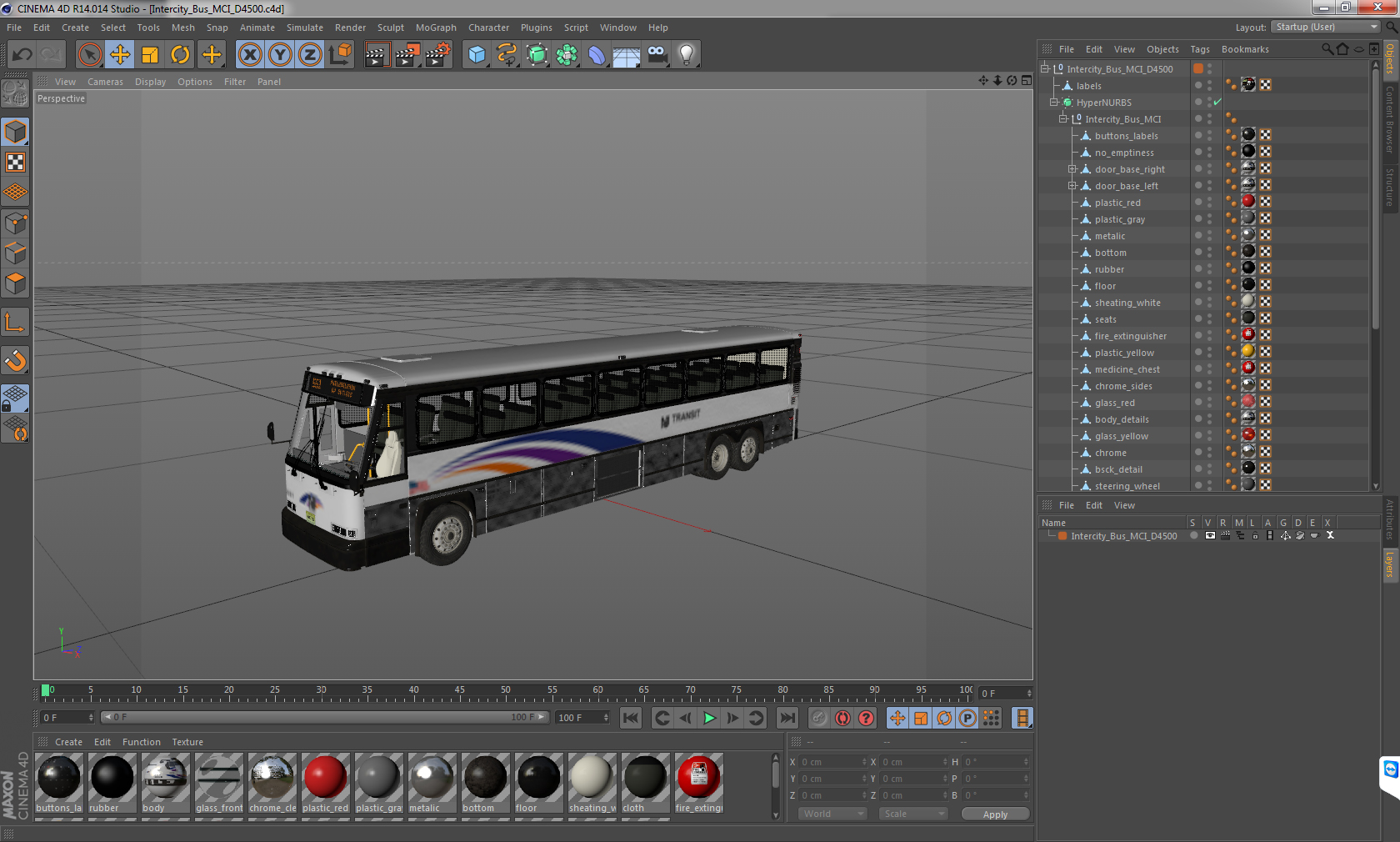The image size is (1400, 842).
Task: Add a HyperNURBS generator object
Action: 537,55
